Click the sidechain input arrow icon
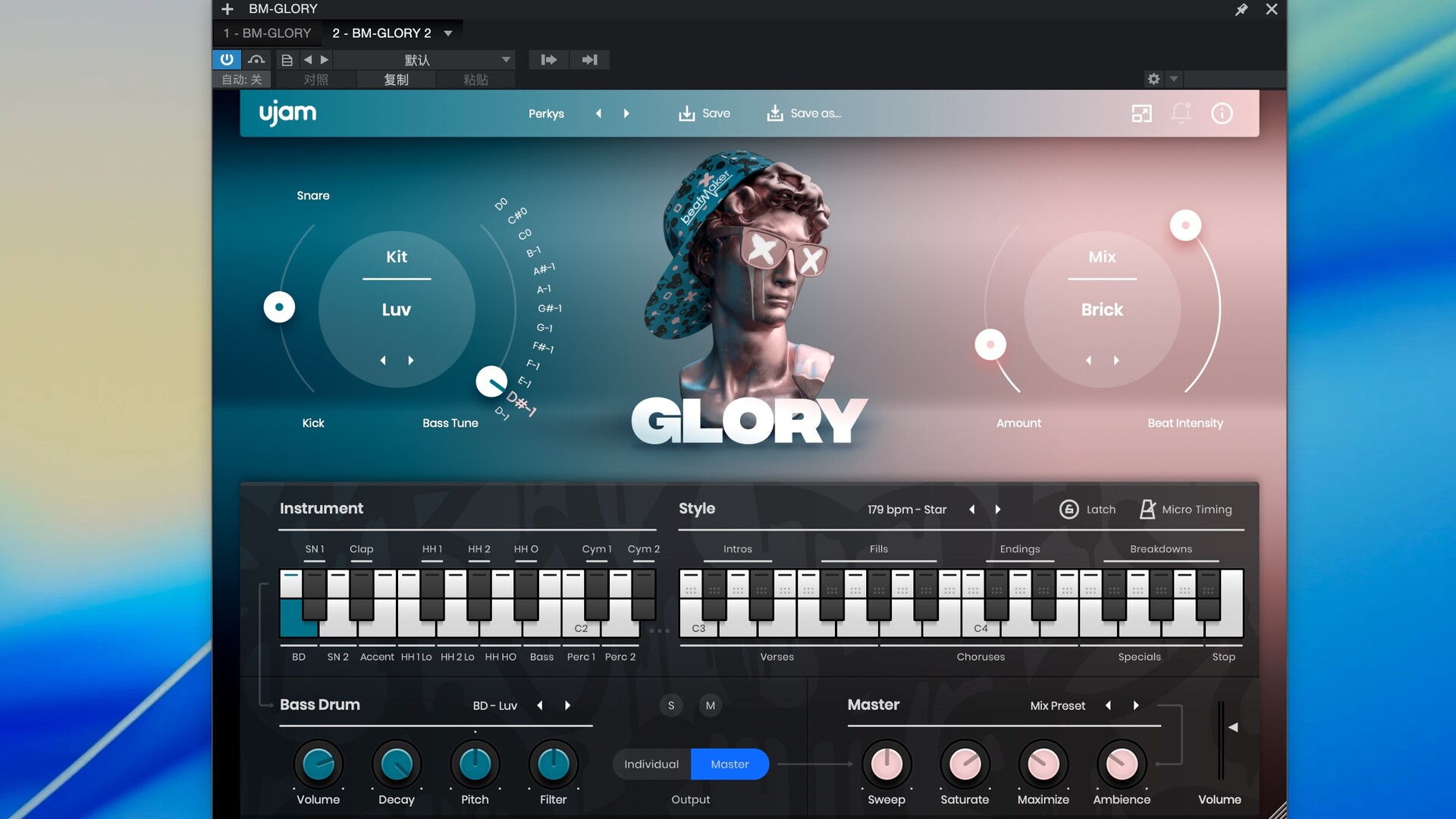The height and width of the screenshot is (819, 1456). coord(549,60)
